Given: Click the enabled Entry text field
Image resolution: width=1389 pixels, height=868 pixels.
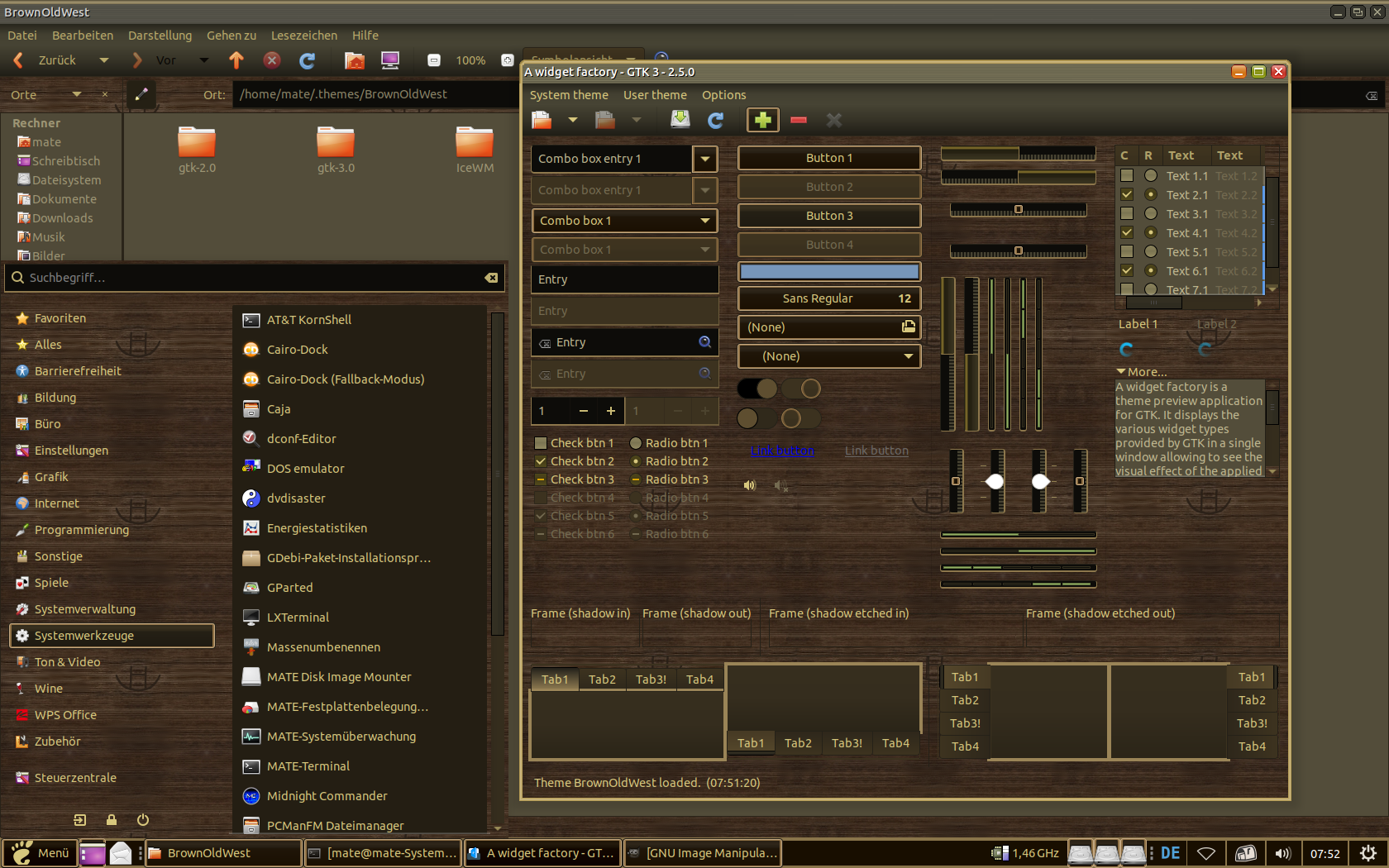Looking at the screenshot, I should (624, 279).
